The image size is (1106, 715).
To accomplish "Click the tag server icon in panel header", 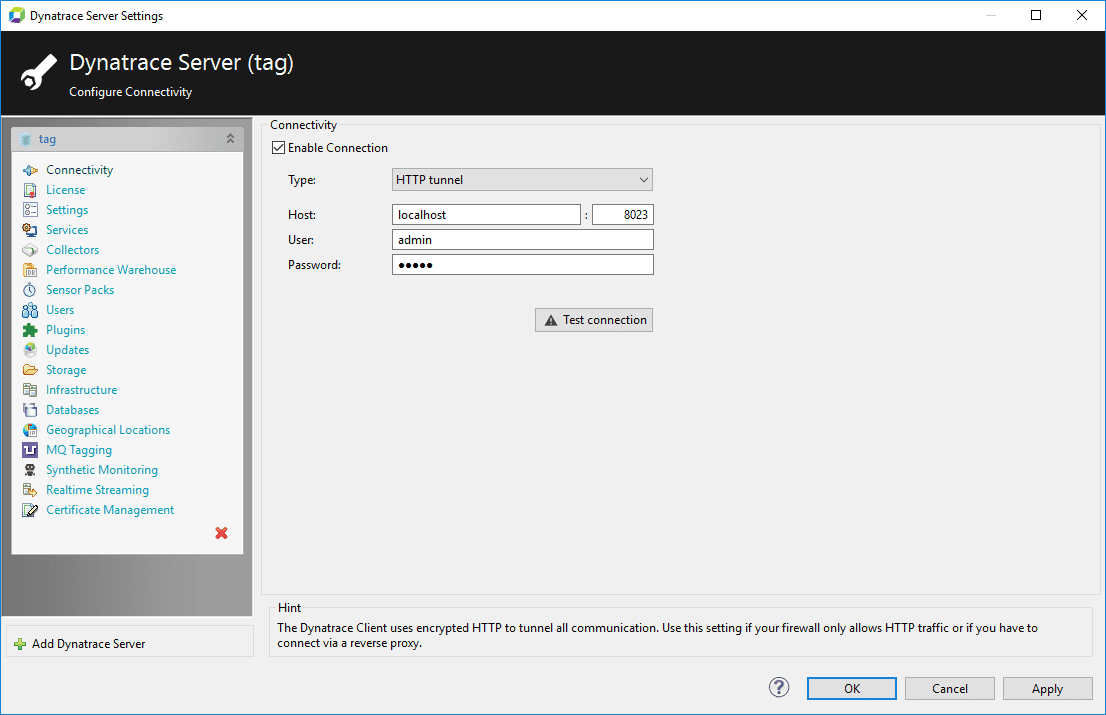I will 26,139.
